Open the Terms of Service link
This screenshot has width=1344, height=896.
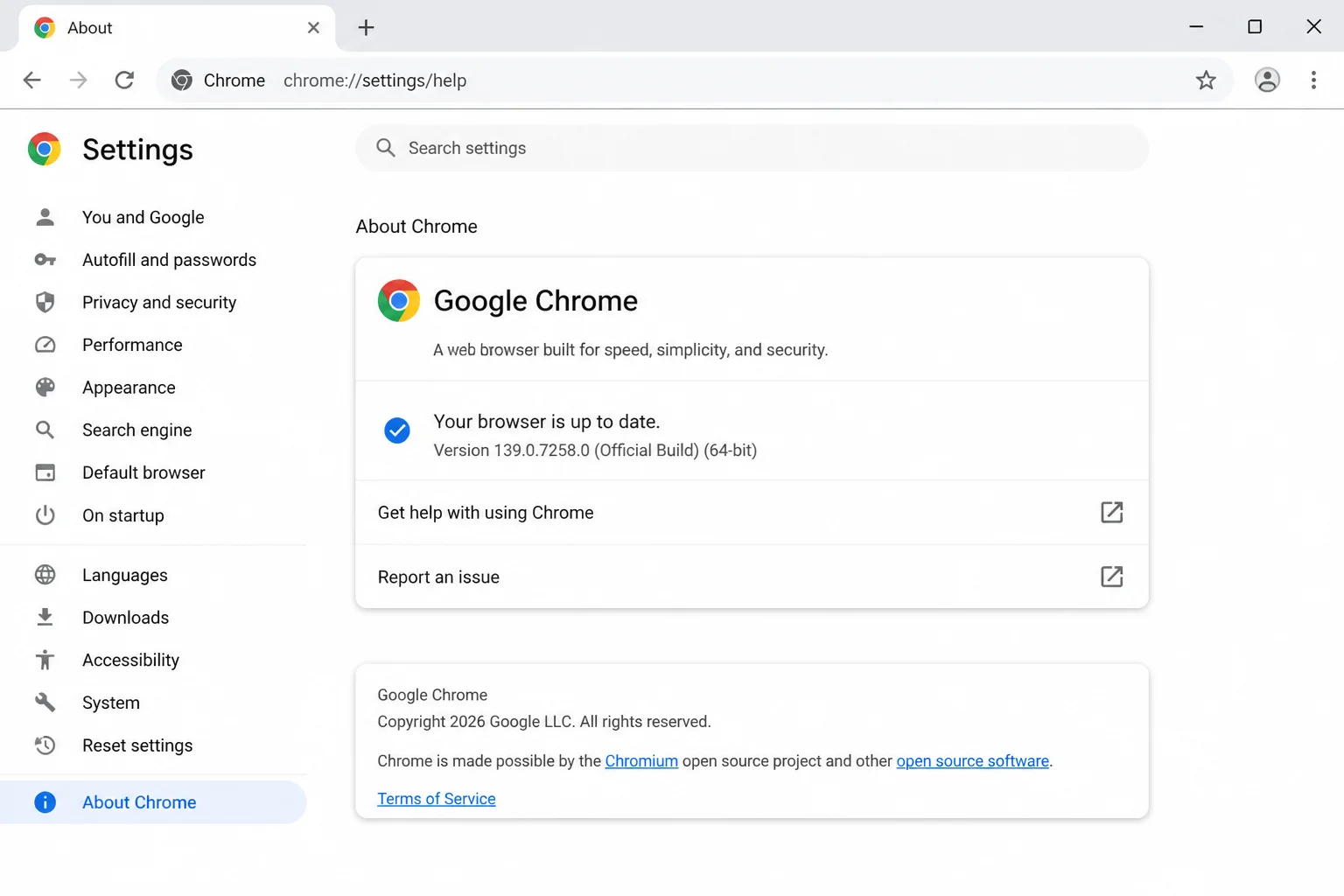coord(437,799)
